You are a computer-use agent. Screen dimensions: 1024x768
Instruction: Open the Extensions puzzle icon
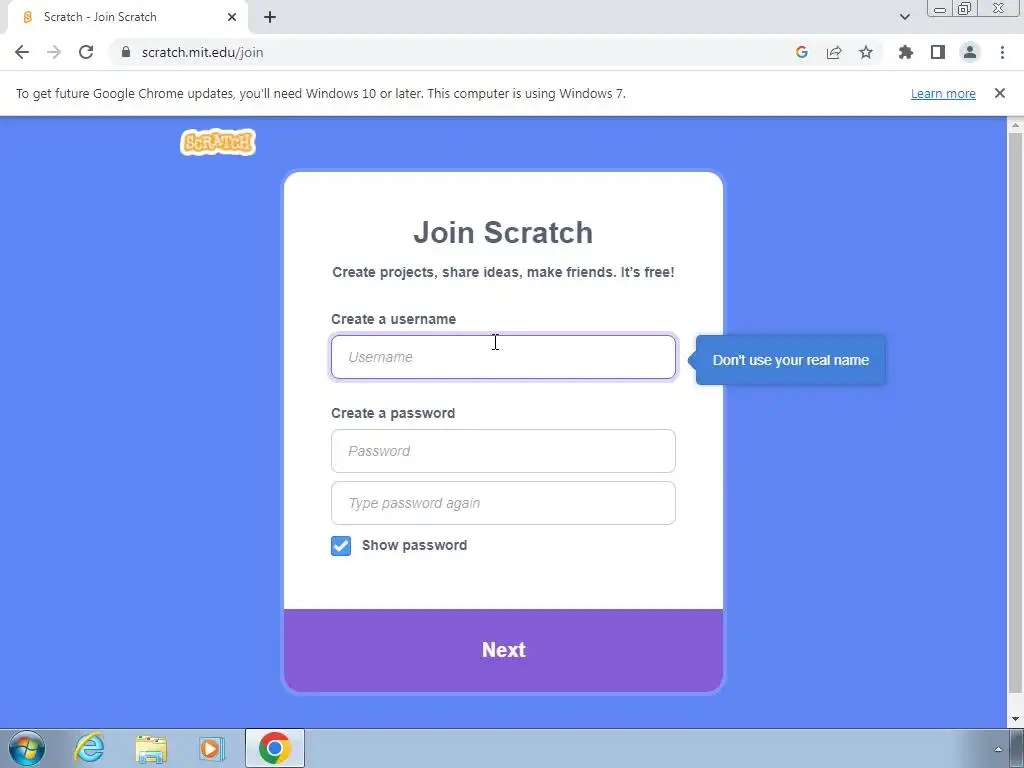point(906,52)
